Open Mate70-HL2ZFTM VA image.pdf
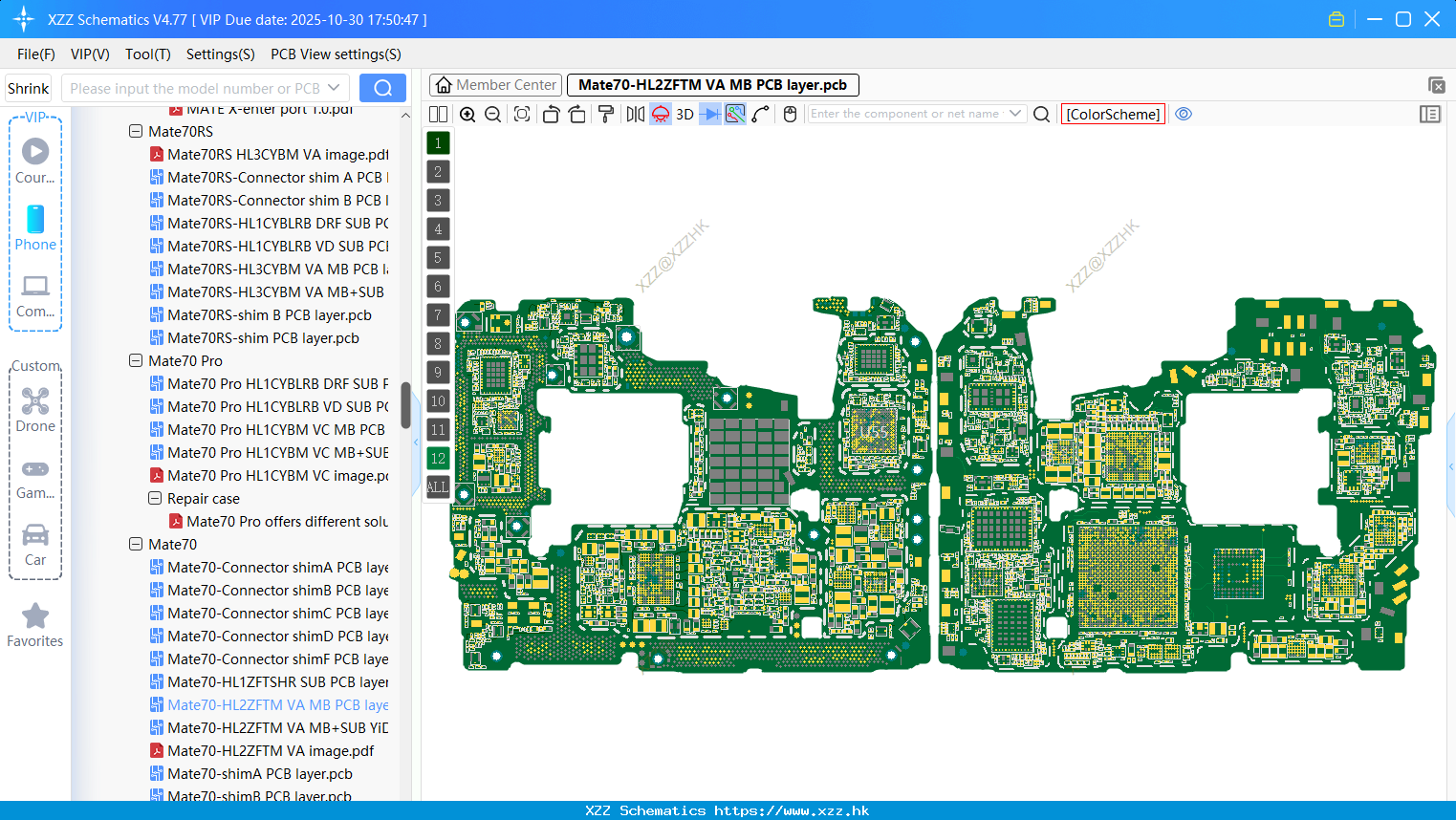 point(262,750)
